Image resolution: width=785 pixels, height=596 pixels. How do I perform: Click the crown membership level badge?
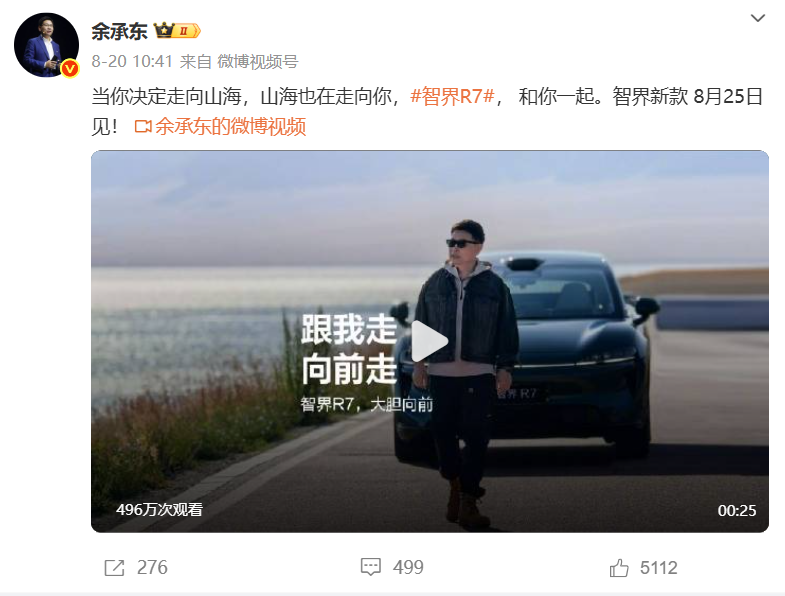pos(177,31)
